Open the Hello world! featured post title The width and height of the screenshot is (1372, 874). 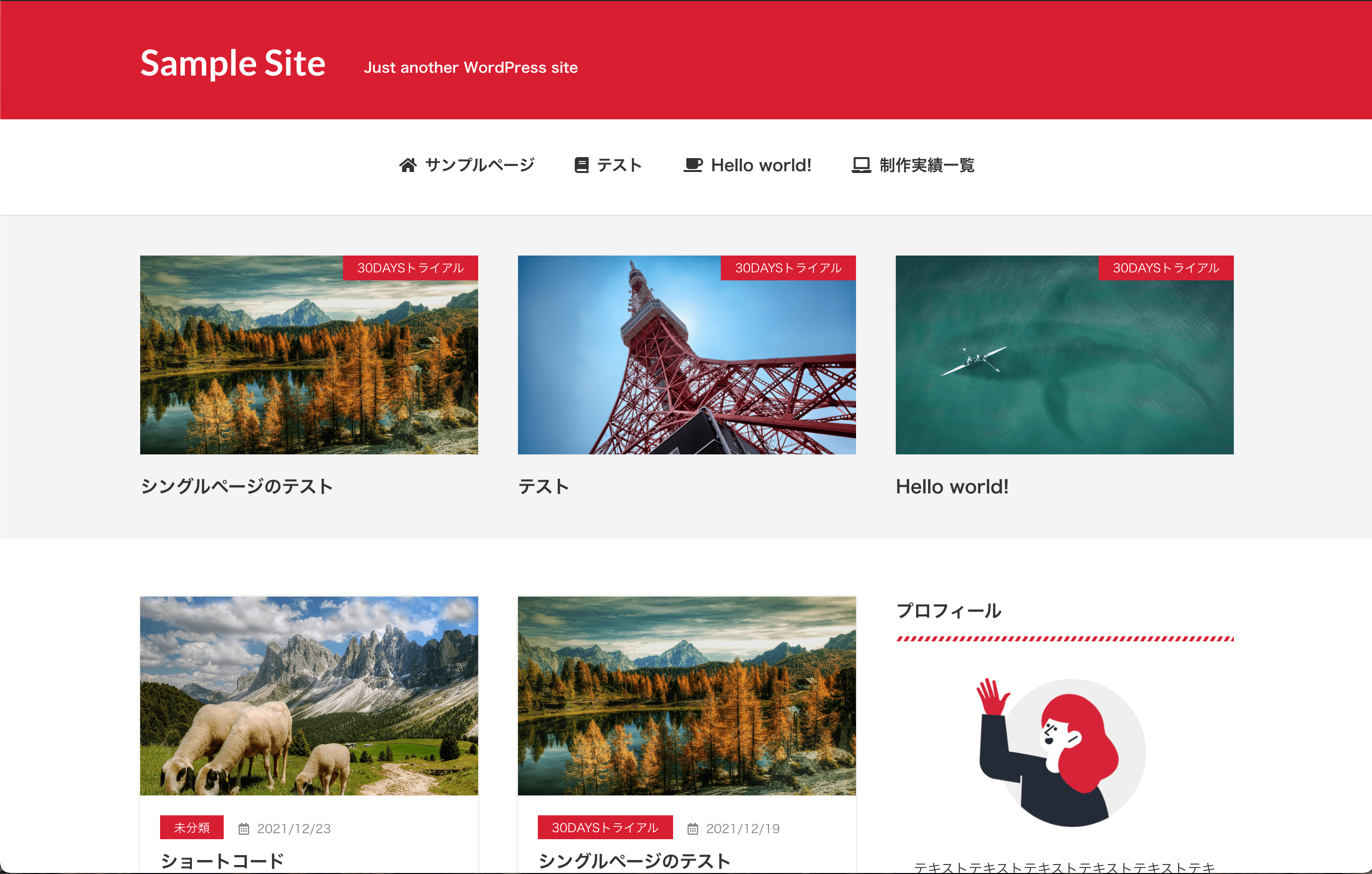pos(951,487)
